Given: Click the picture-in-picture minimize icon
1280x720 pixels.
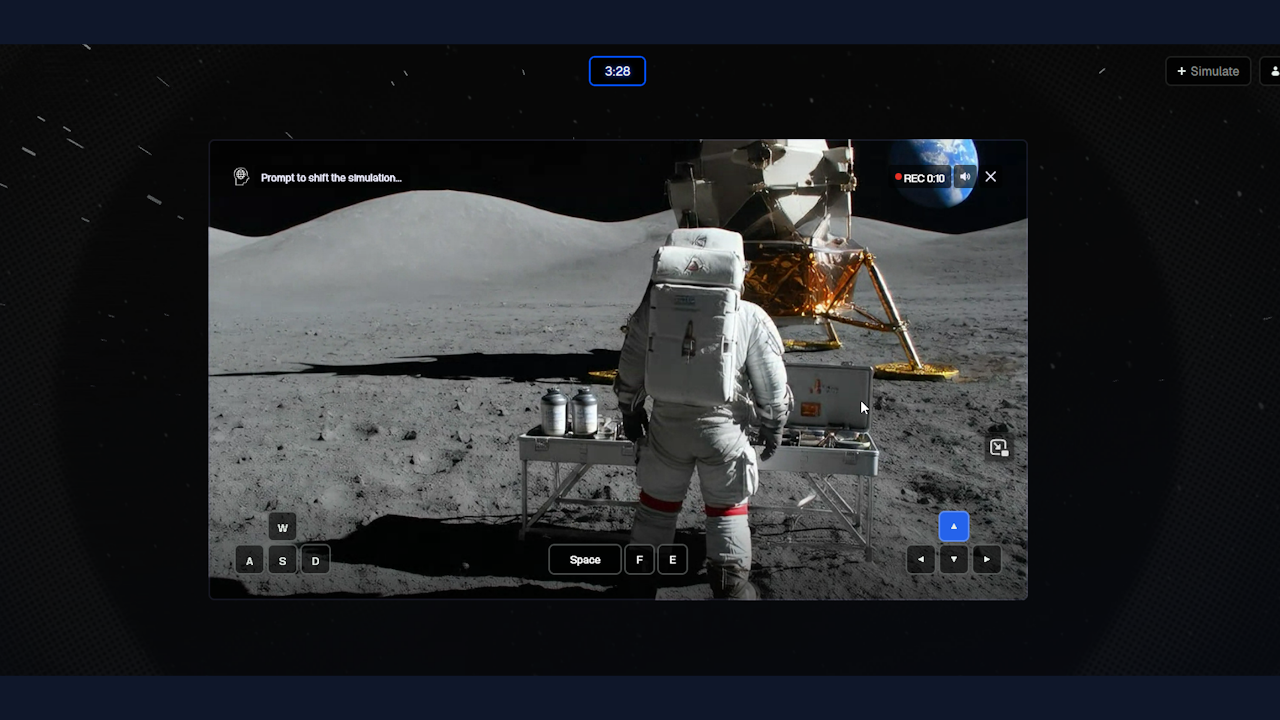Looking at the screenshot, I should pyautogui.click(x=998, y=447).
